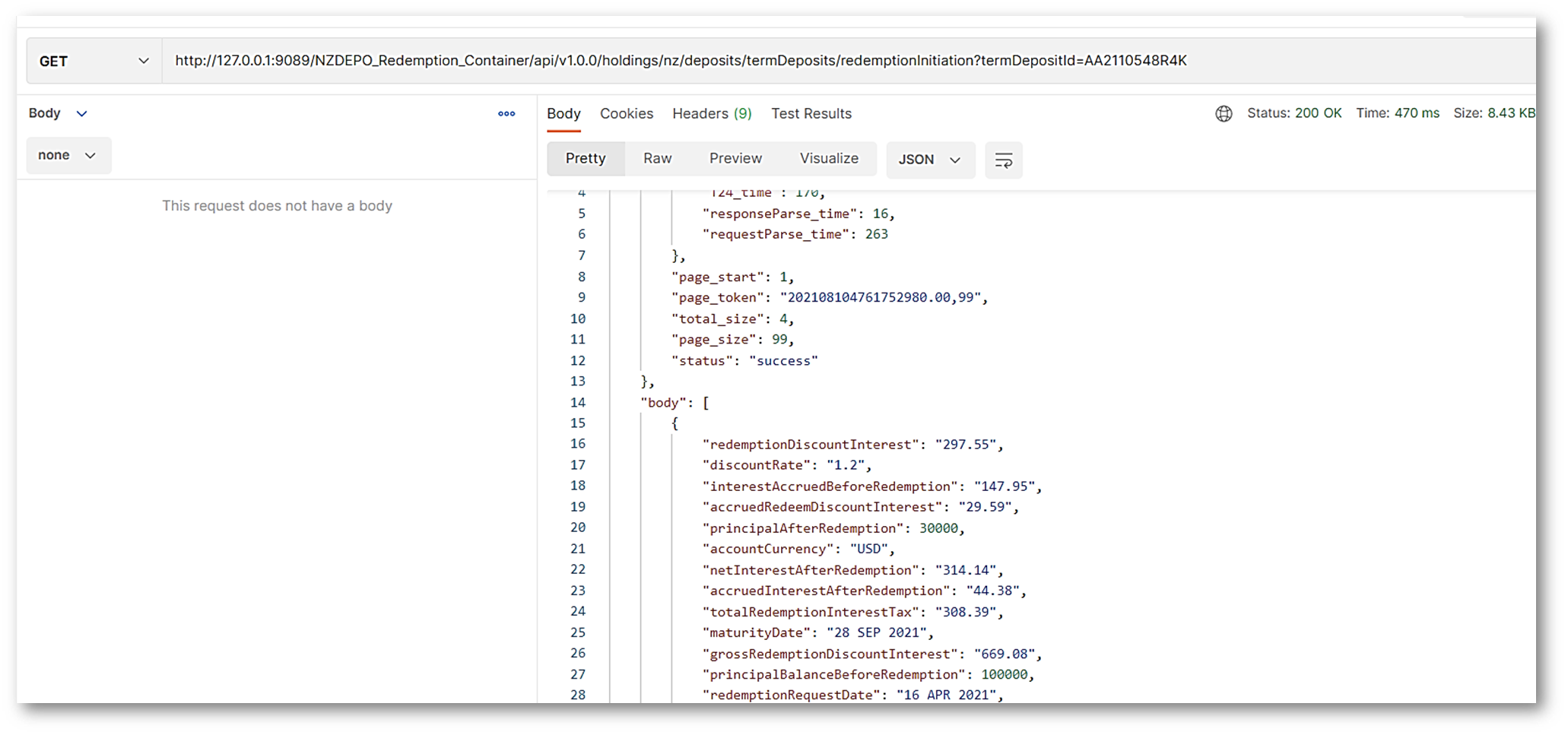This screenshot has width=1568, height=735.
Task: Select the Preview view button
Action: pos(735,159)
